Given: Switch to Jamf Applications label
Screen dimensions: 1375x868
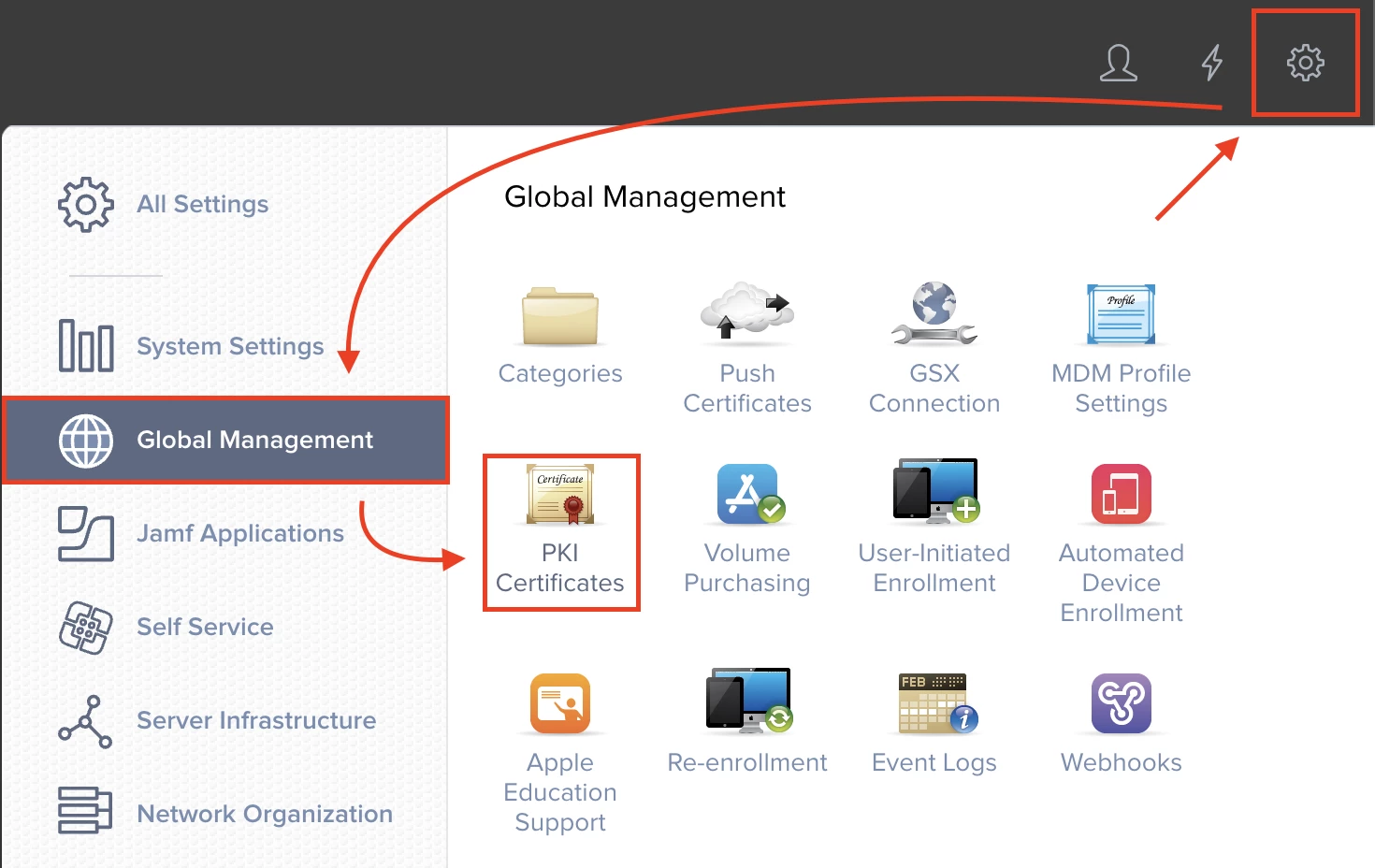Looking at the screenshot, I should (x=240, y=533).
